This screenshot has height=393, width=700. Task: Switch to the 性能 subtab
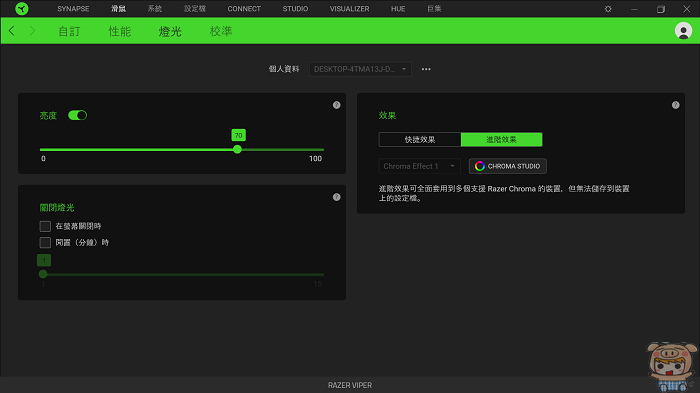[120, 31]
